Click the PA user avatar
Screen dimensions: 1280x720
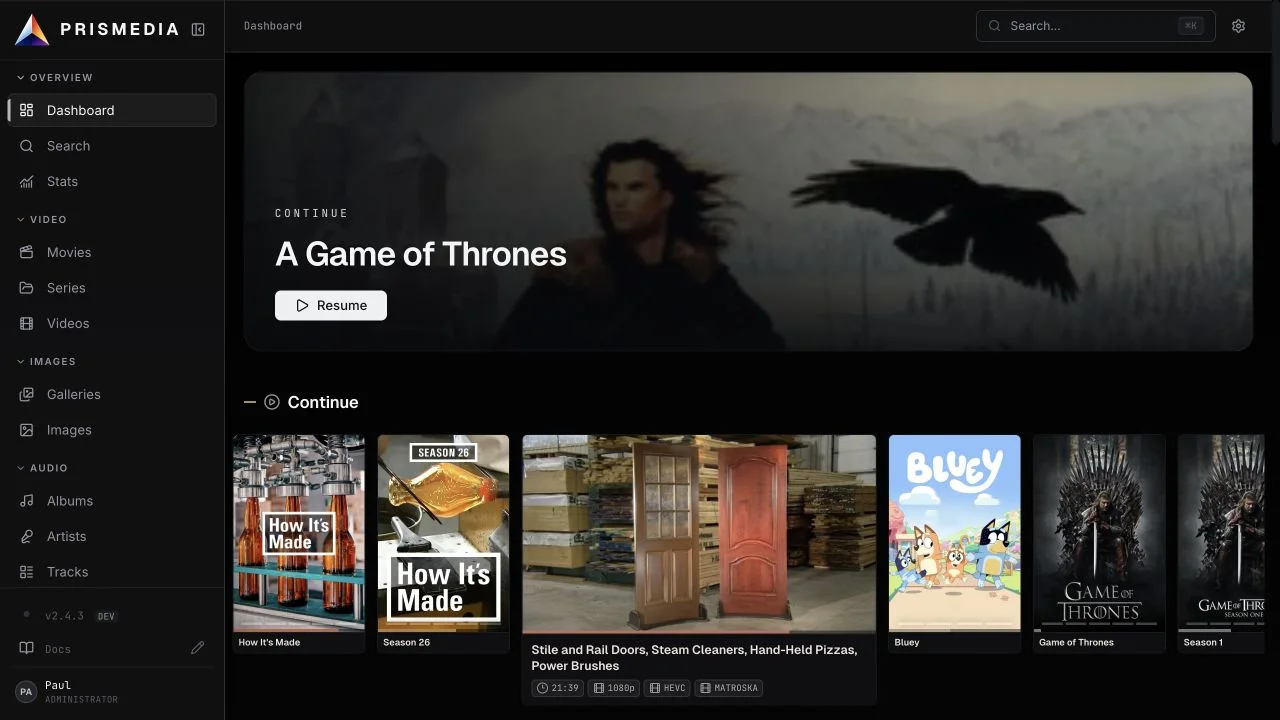click(x=27, y=692)
